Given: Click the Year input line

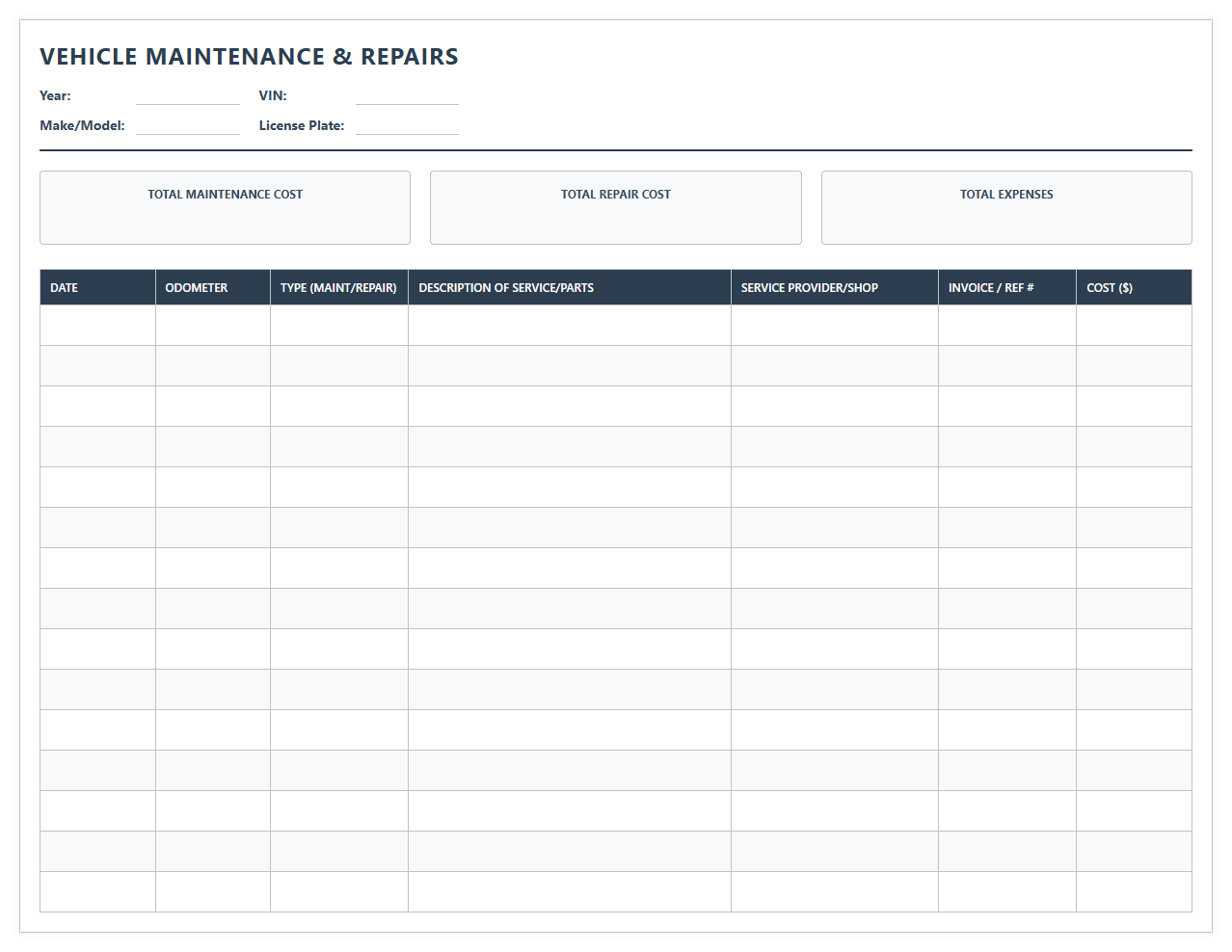Looking at the screenshot, I should pos(188,95).
